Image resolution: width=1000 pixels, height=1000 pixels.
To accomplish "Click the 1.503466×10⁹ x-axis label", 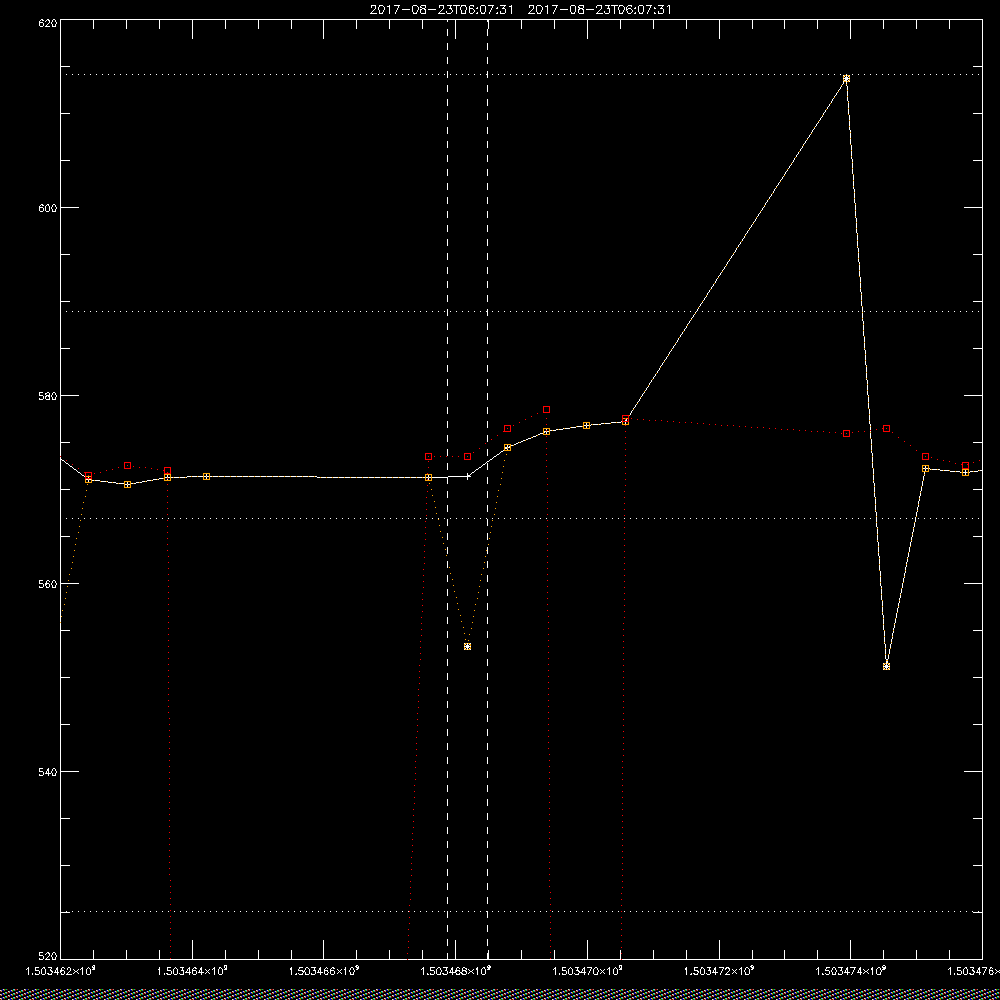I will (324, 971).
